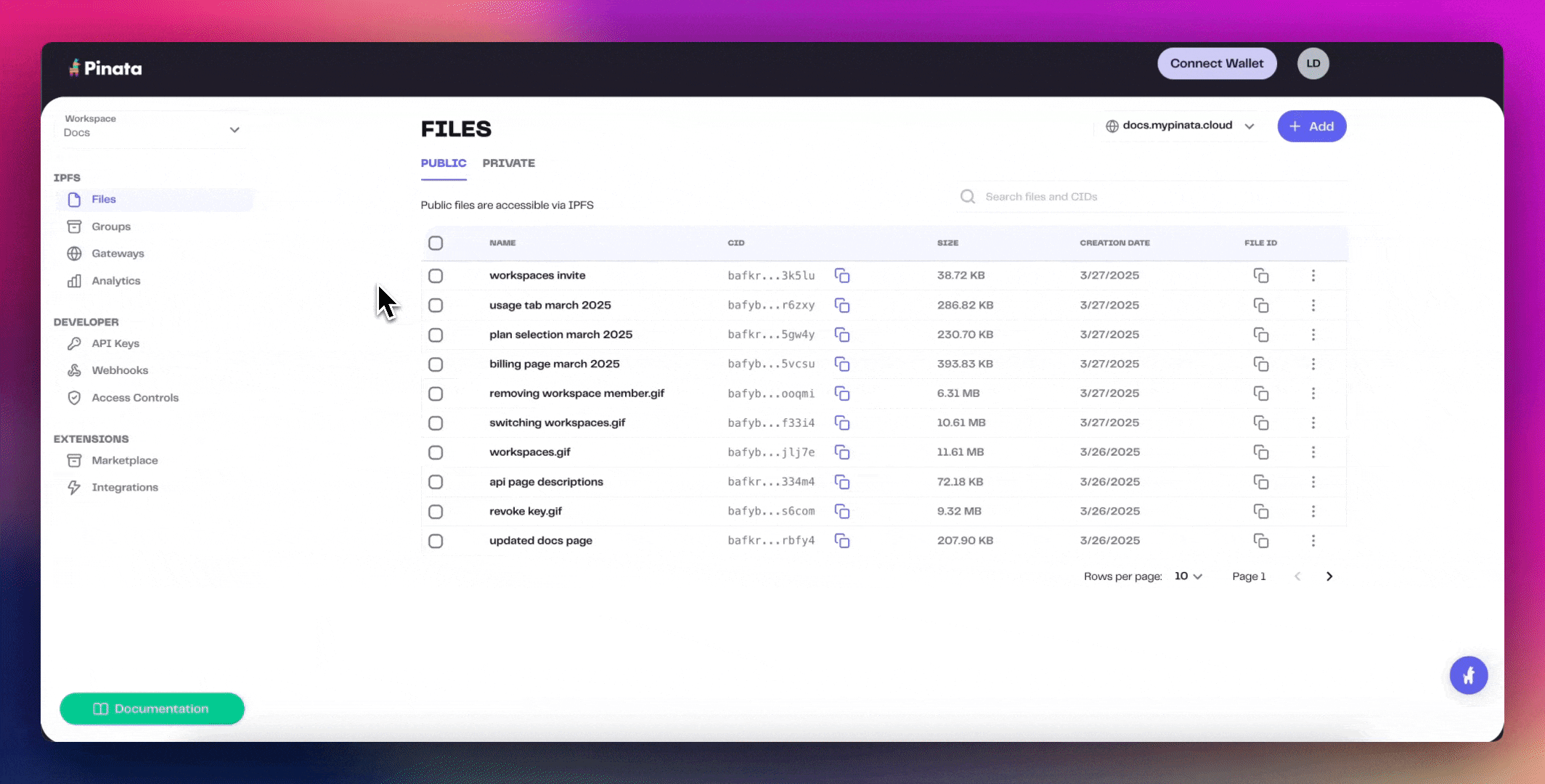Check removing workspace member.gif row

coord(436,393)
